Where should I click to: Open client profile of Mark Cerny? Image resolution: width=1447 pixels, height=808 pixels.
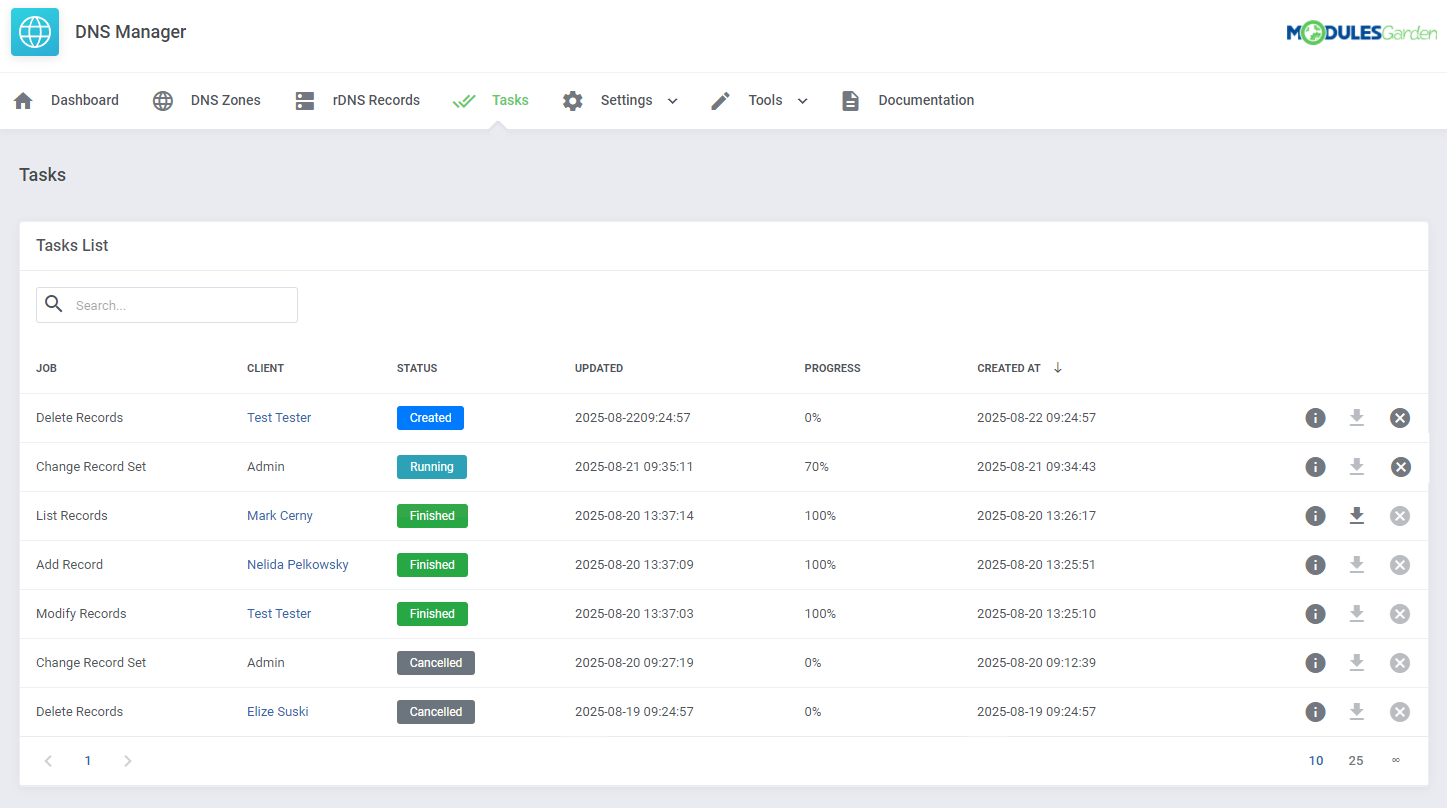pyautogui.click(x=279, y=515)
